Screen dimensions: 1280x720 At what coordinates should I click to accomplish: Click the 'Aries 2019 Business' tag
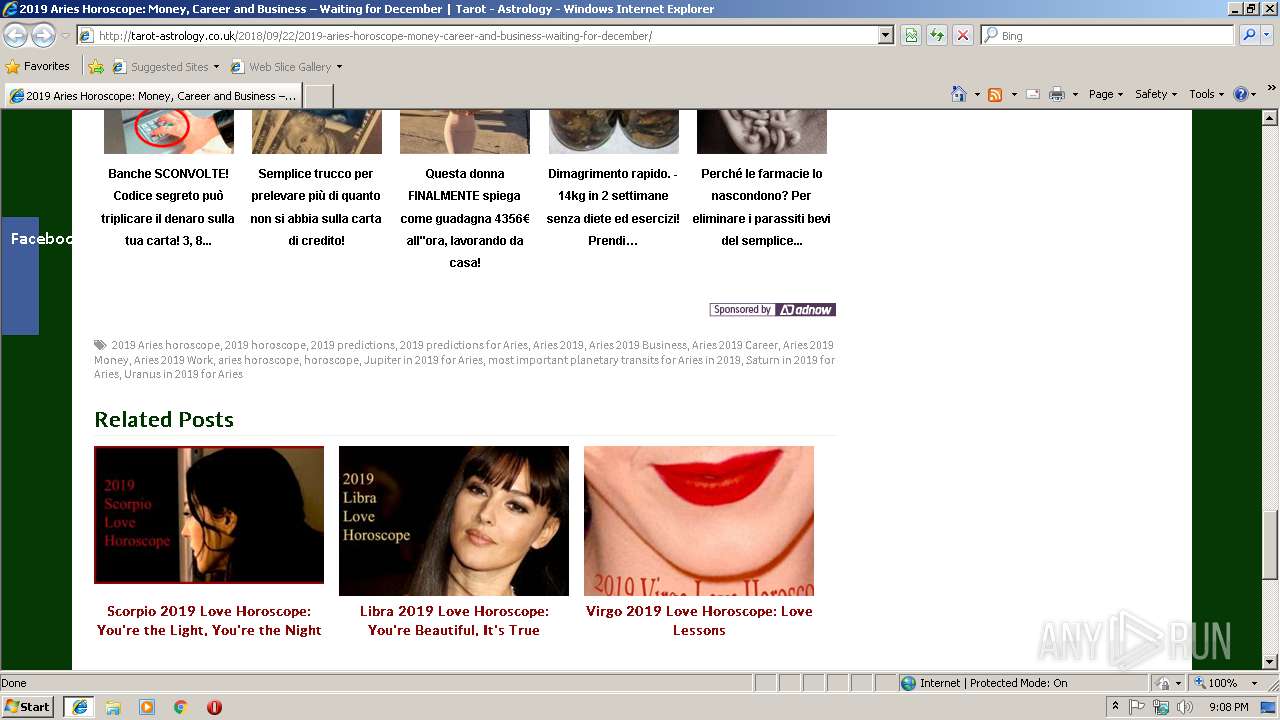coord(637,345)
